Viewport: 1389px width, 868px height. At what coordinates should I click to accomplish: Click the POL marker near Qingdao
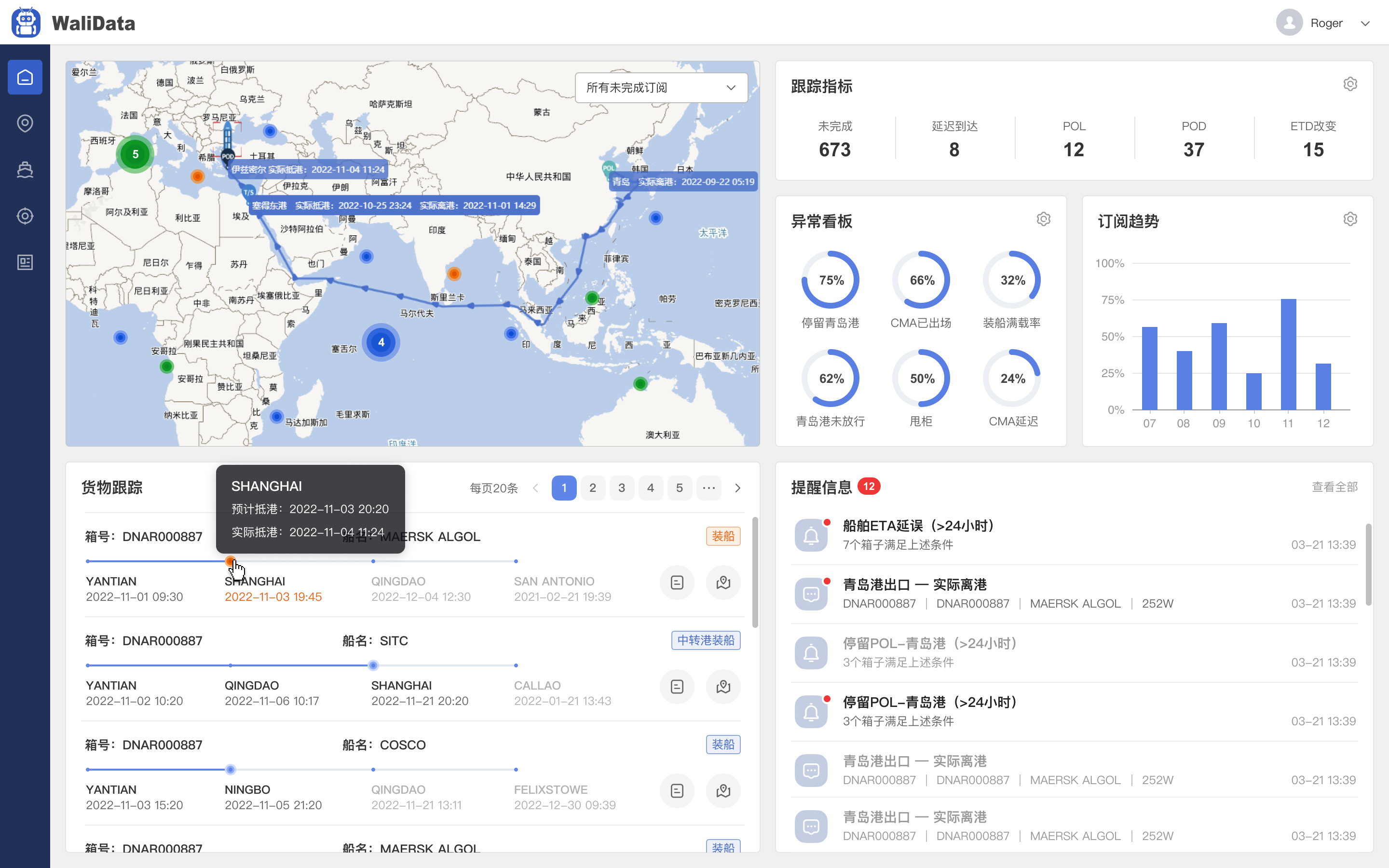pyautogui.click(x=608, y=168)
